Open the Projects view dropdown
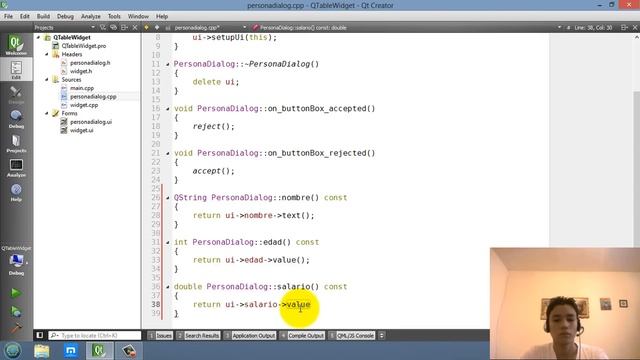Image resolution: width=640 pixels, height=360 pixels. [x=64, y=27]
